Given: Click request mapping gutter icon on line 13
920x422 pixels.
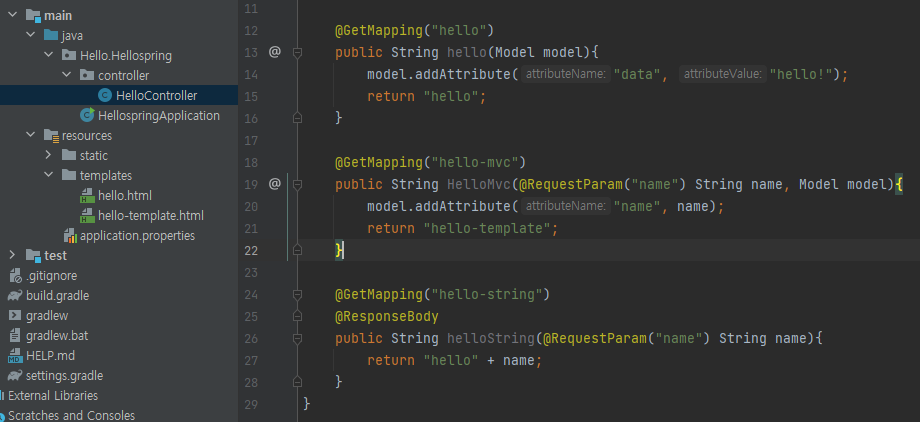Looking at the screenshot, I should pos(275,52).
